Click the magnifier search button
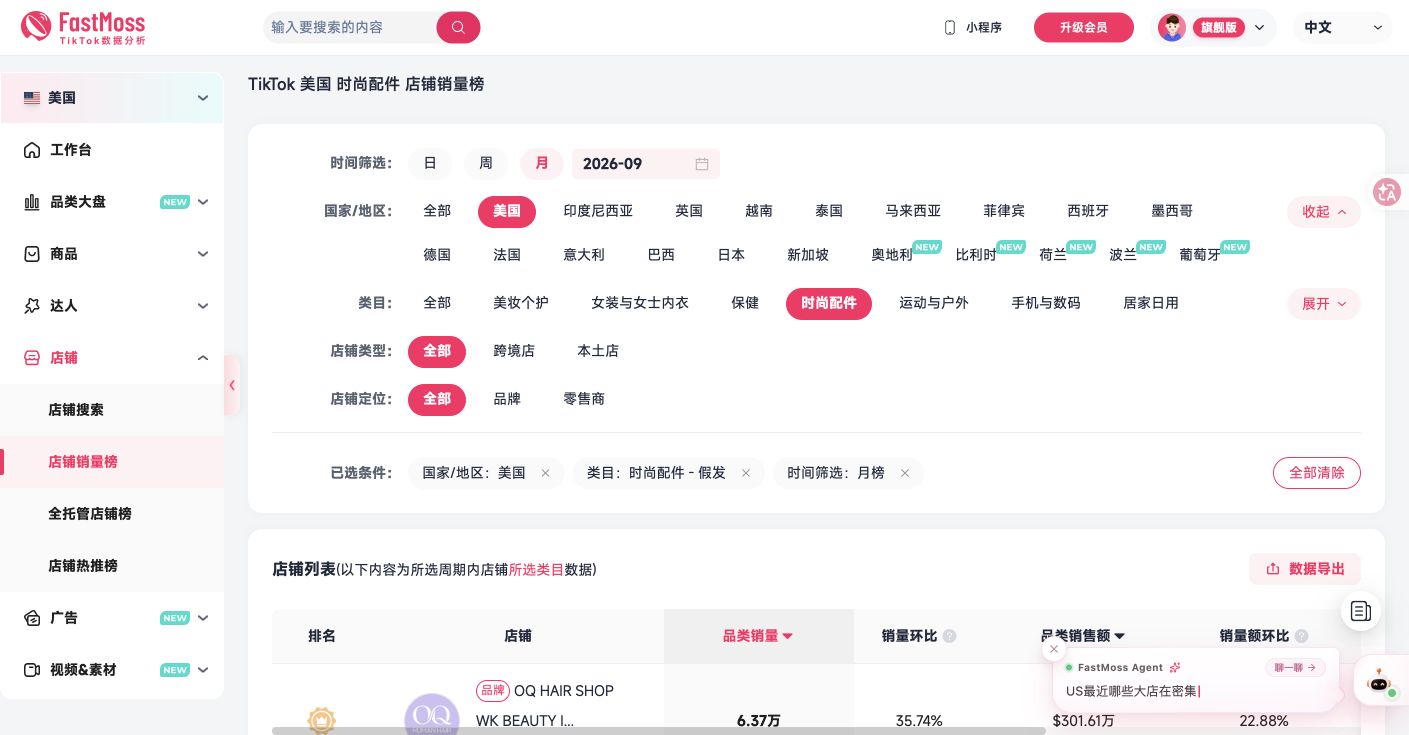 pos(458,27)
